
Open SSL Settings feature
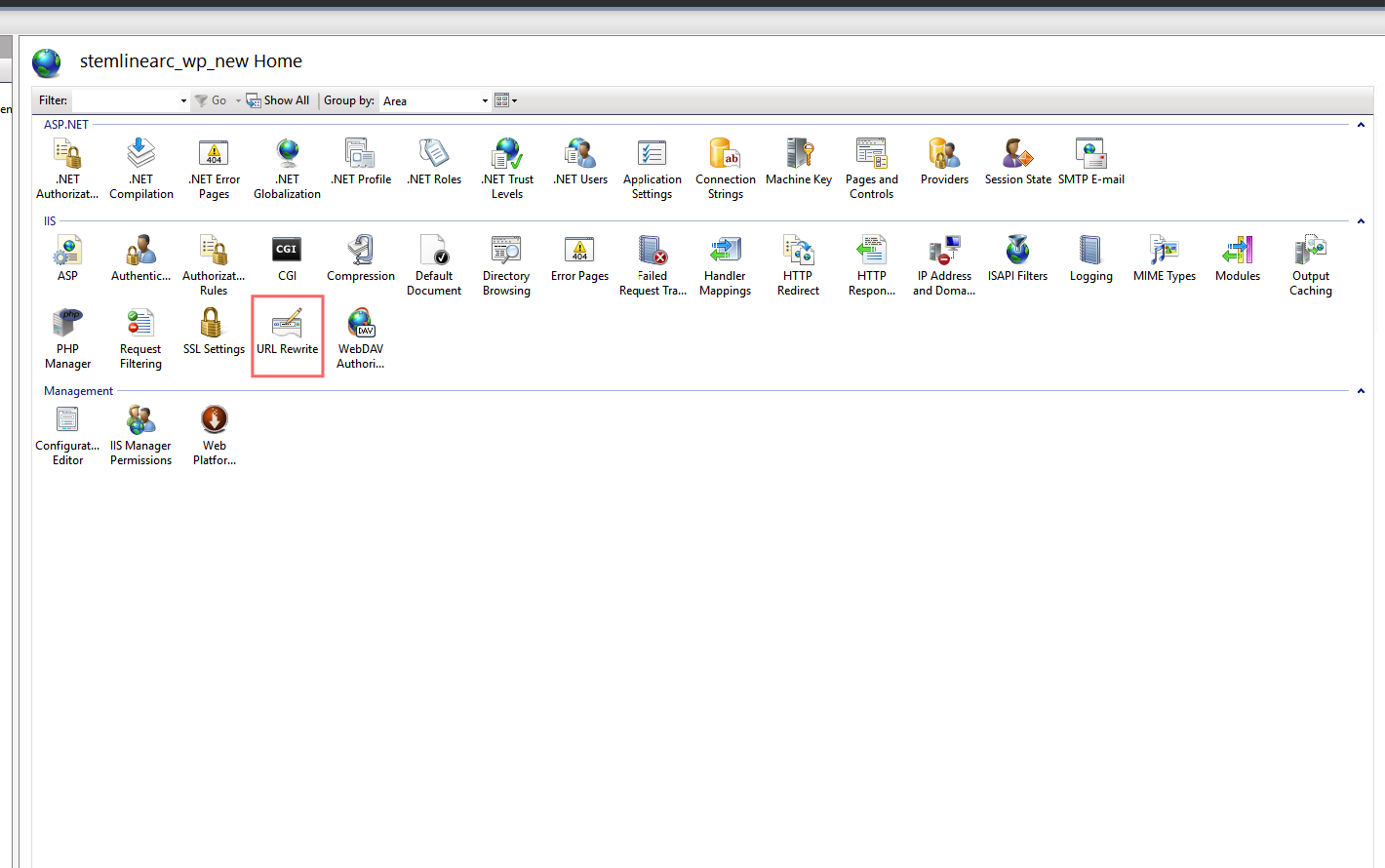tap(215, 332)
